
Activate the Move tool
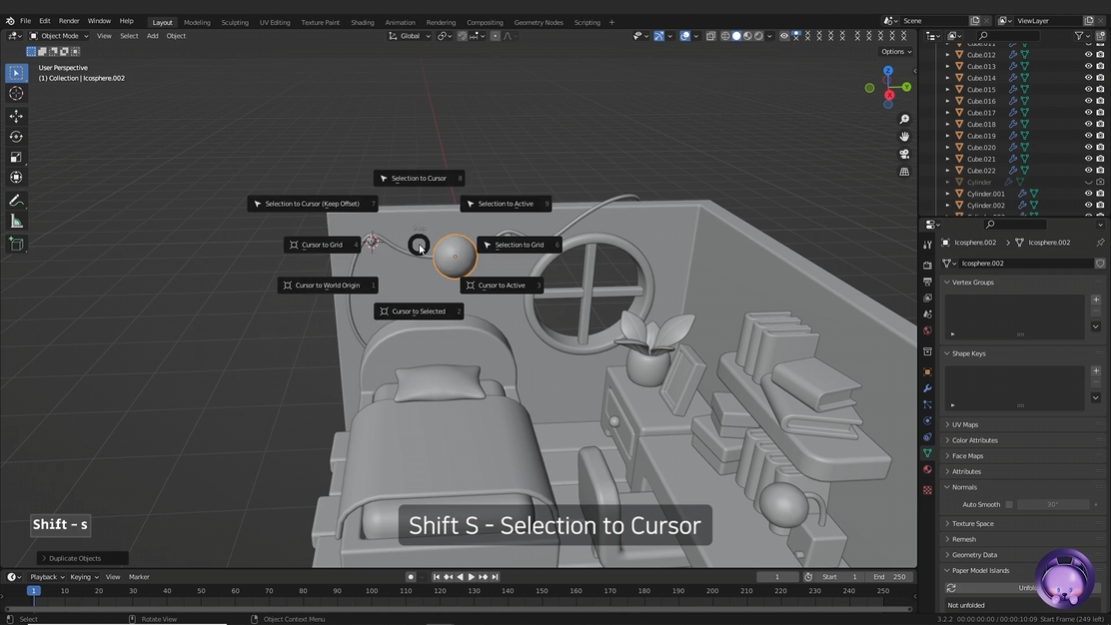click(16, 116)
